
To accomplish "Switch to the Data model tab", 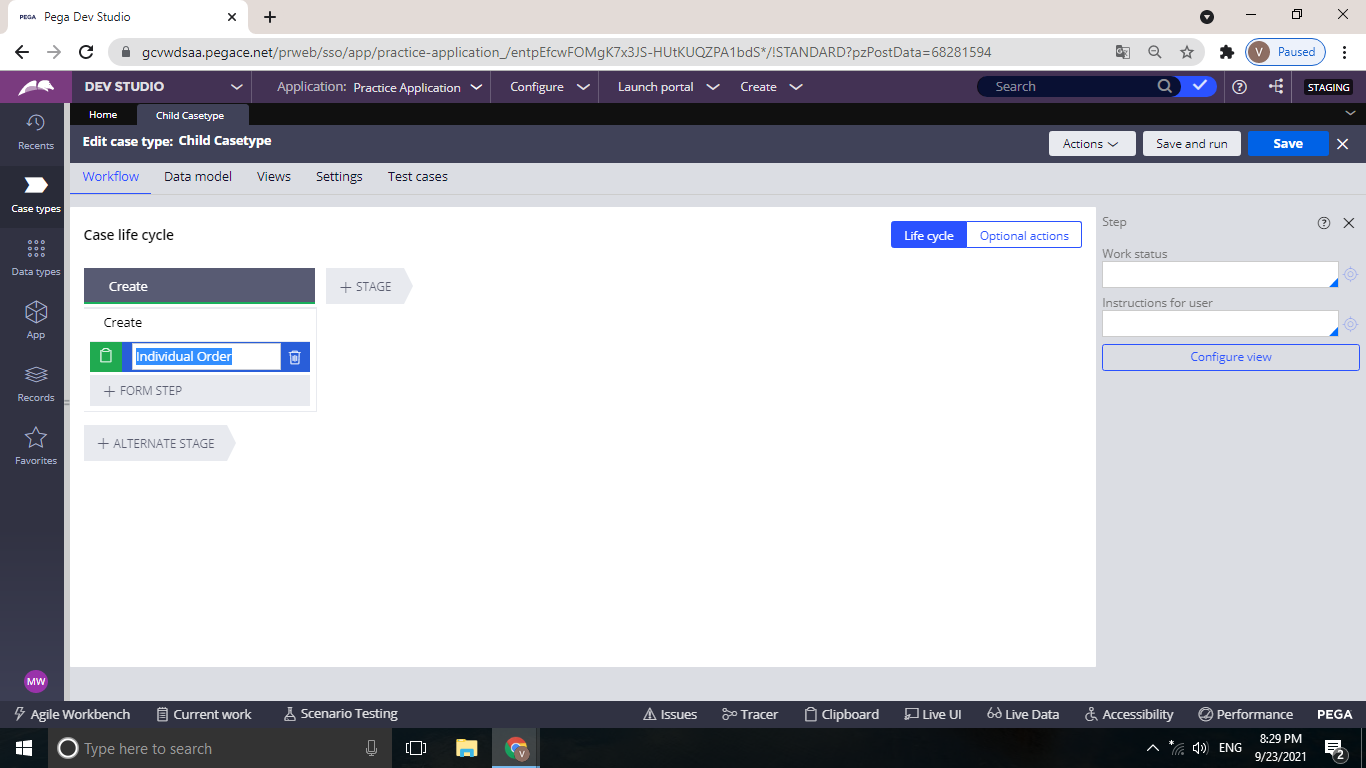I will pos(198,177).
